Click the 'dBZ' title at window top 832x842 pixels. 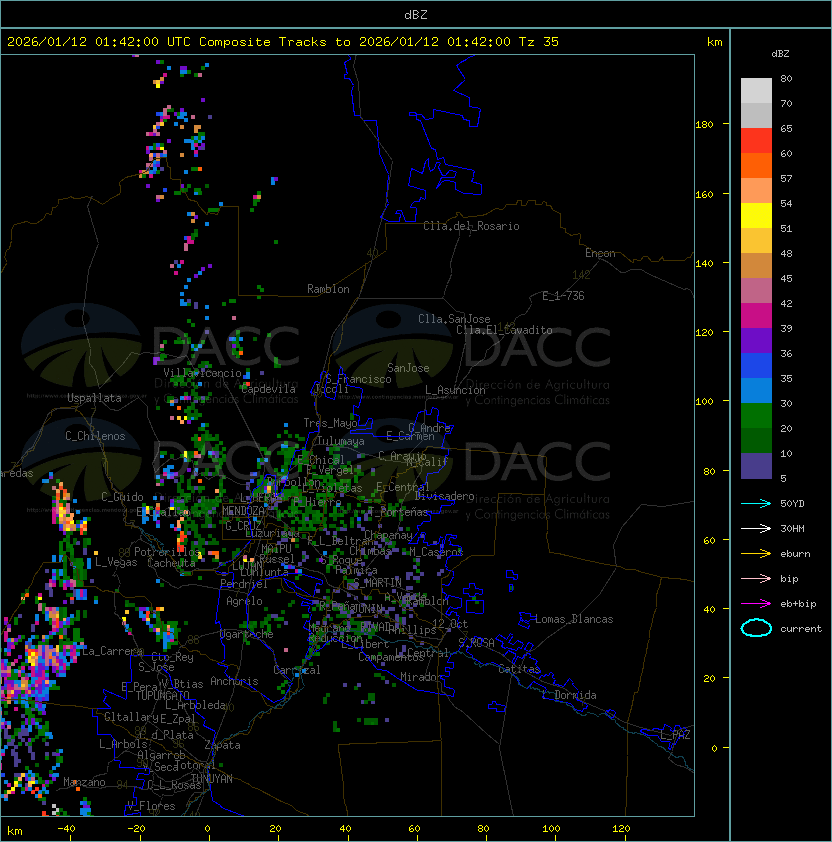tap(416, 15)
